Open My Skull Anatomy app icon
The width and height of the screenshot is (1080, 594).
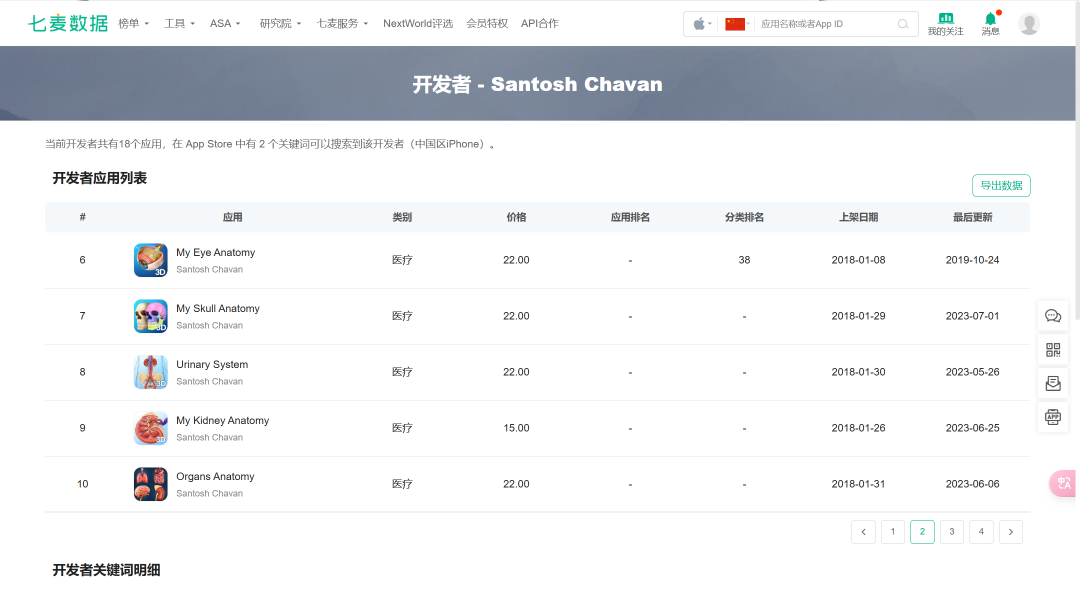pyautogui.click(x=151, y=316)
